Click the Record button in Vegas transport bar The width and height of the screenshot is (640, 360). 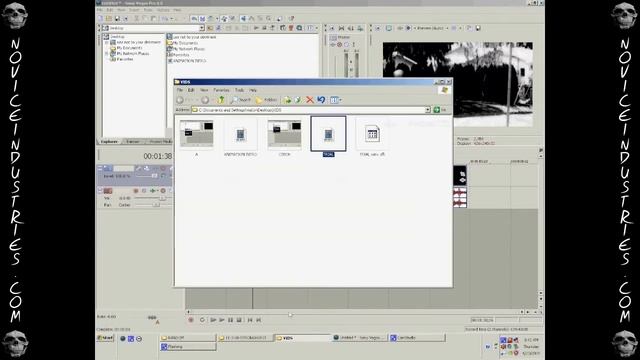click(x=191, y=320)
